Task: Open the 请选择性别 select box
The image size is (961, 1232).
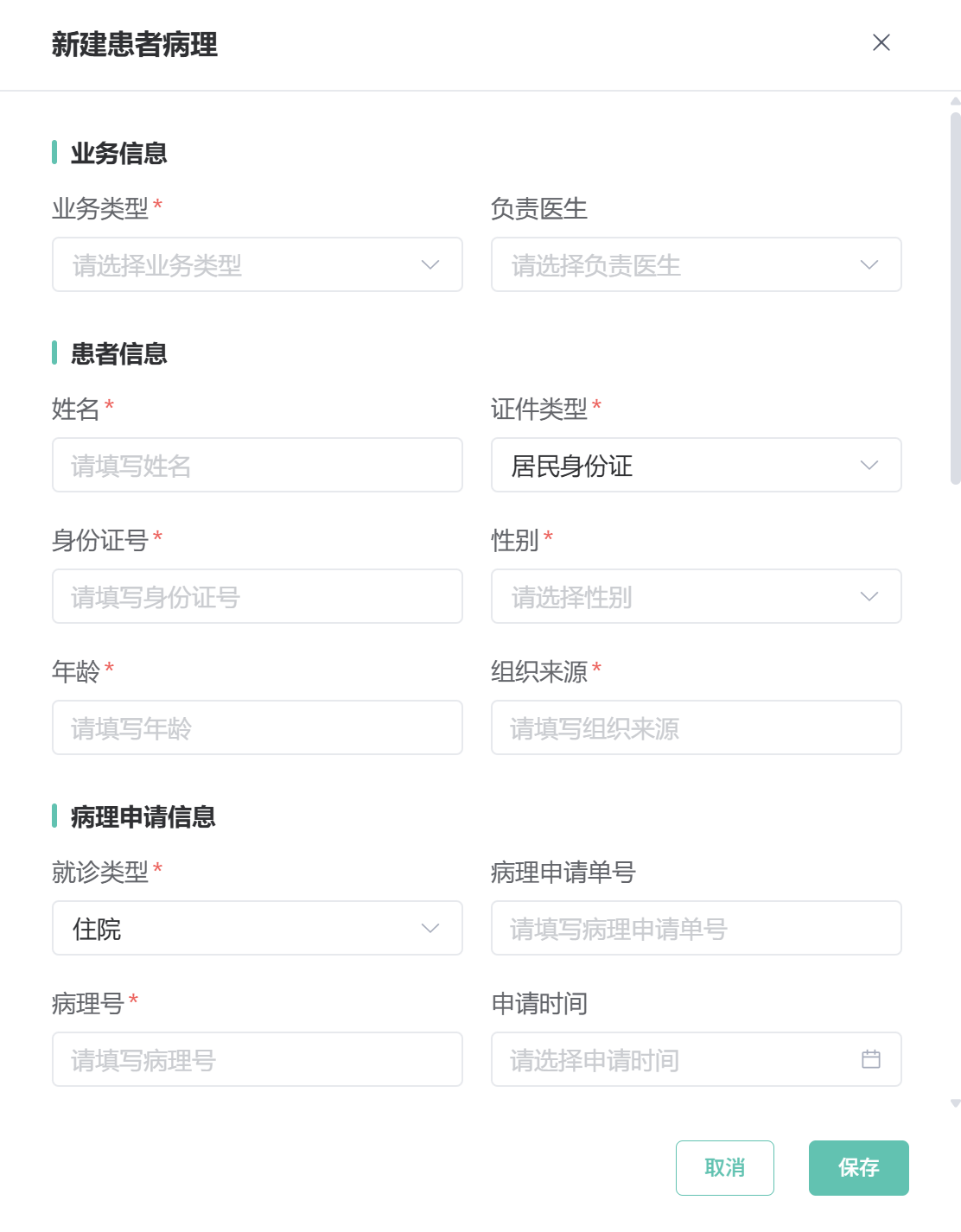Action: point(697,596)
